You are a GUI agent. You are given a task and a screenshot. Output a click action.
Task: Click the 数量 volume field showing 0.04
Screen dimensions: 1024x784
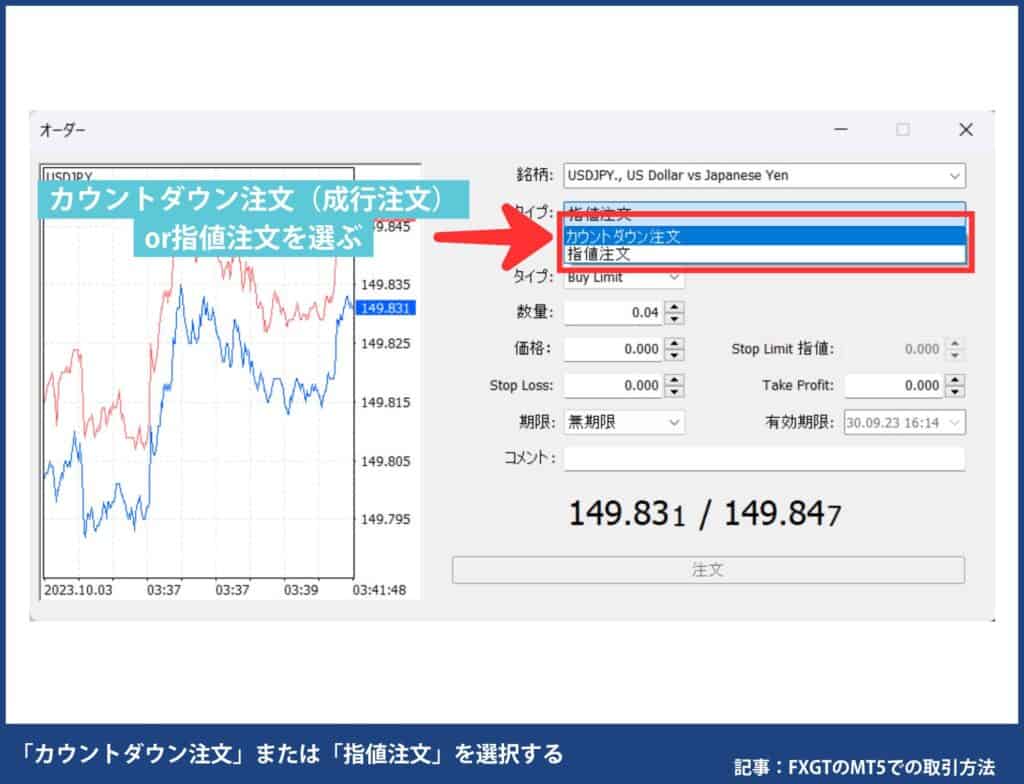(614, 313)
